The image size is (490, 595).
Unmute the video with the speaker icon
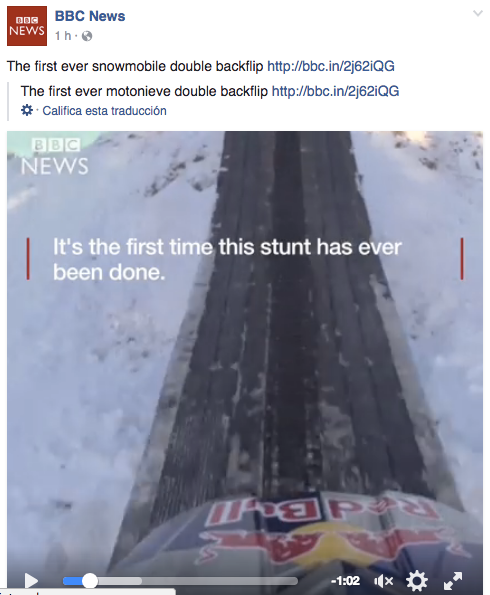383,581
